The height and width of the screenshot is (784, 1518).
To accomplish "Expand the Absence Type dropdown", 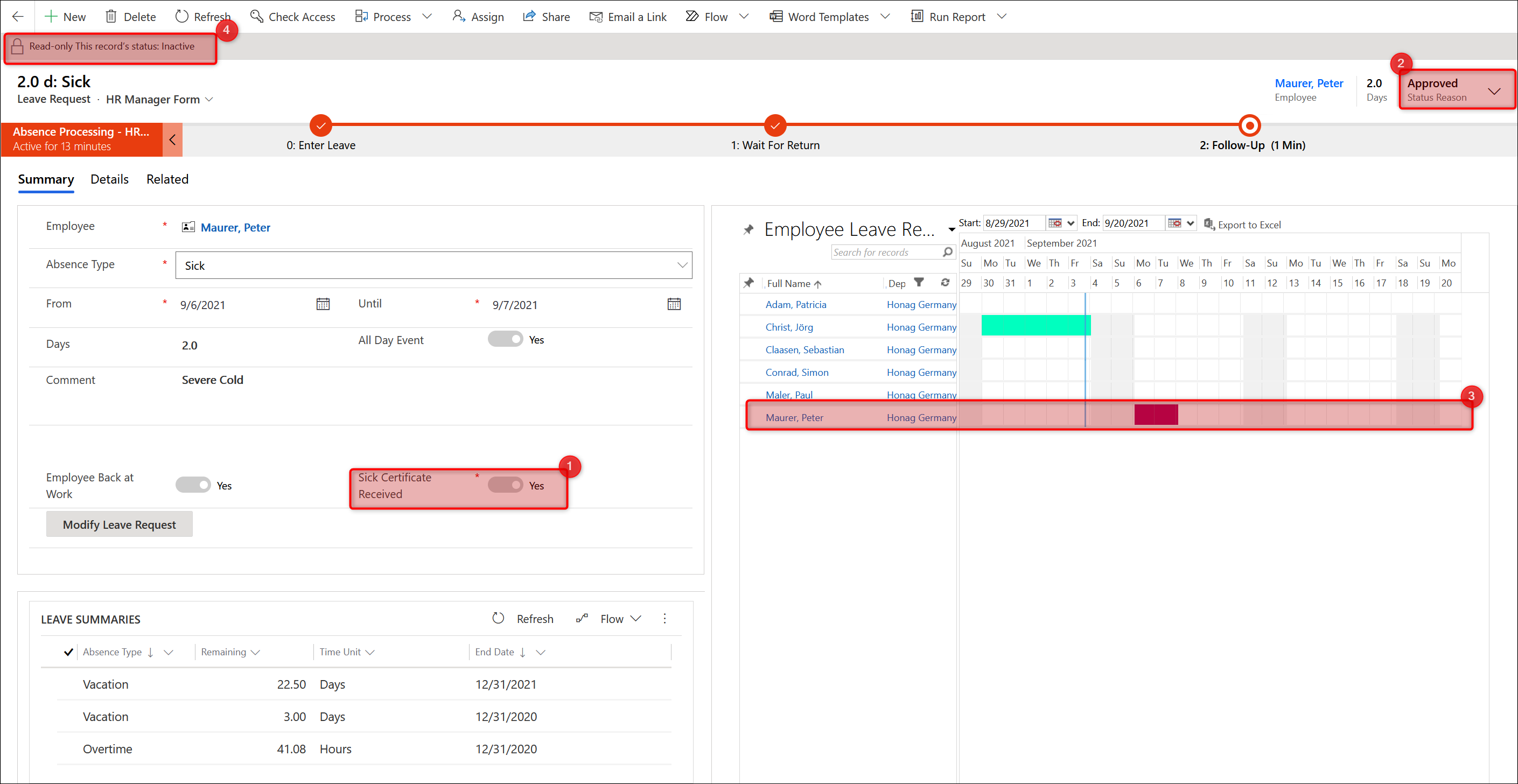I will tap(682, 265).
